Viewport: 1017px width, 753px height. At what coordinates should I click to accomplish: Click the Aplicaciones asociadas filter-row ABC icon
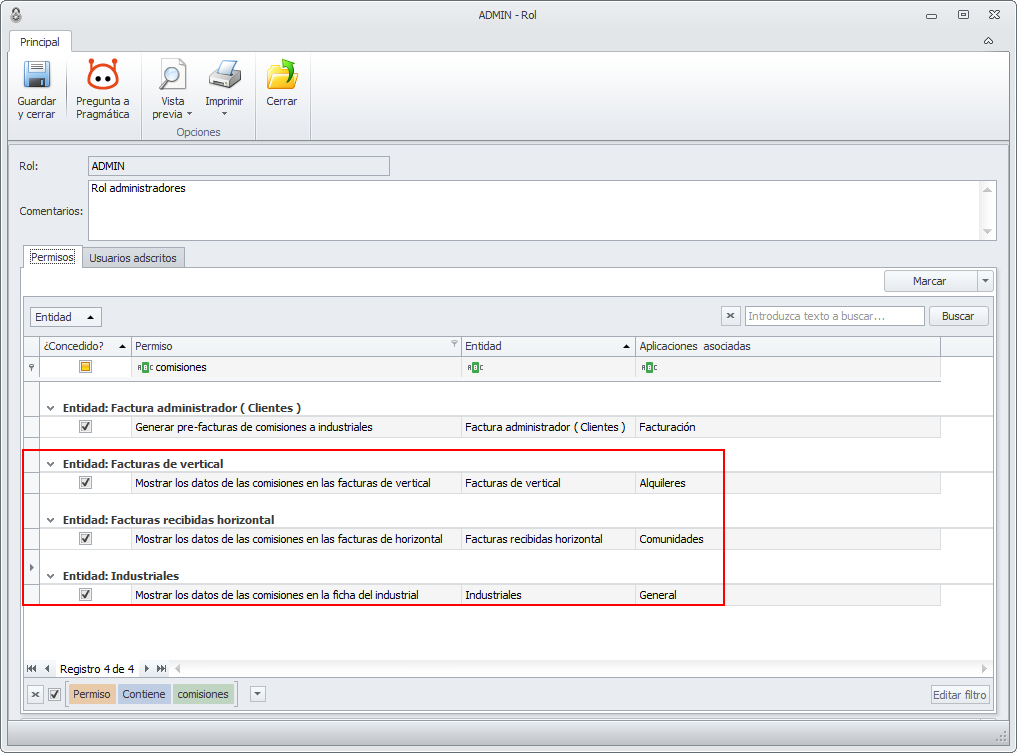(x=649, y=368)
